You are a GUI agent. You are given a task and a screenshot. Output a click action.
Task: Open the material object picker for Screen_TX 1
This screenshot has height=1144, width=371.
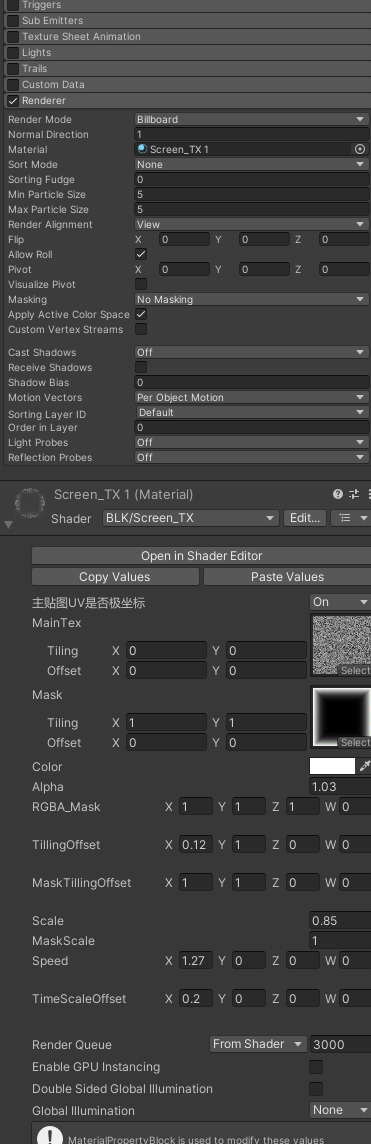click(359, 149)
